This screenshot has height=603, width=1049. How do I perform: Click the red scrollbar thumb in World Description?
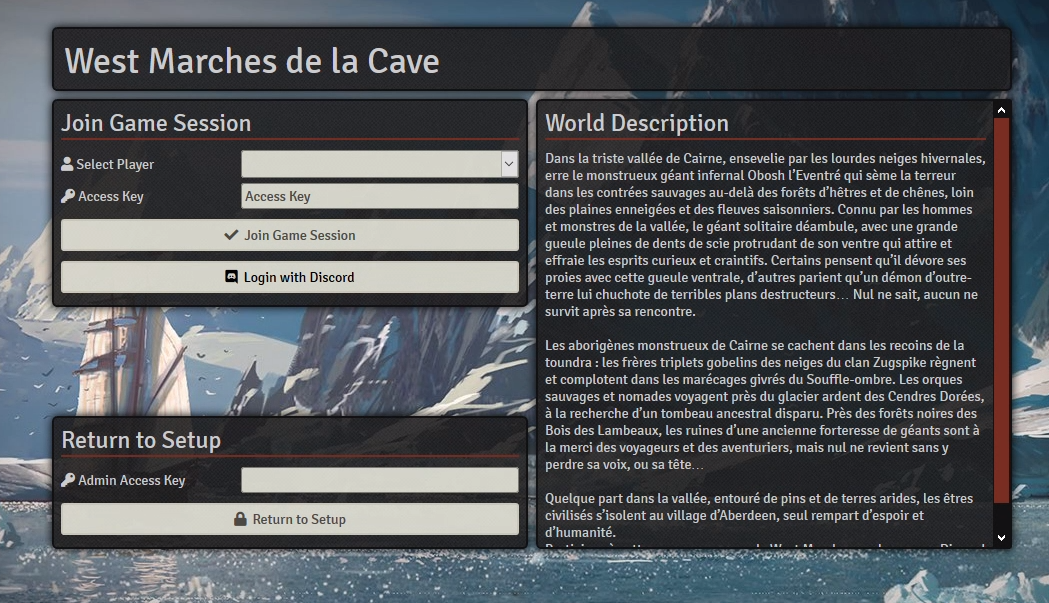[x=1001, y=310]
